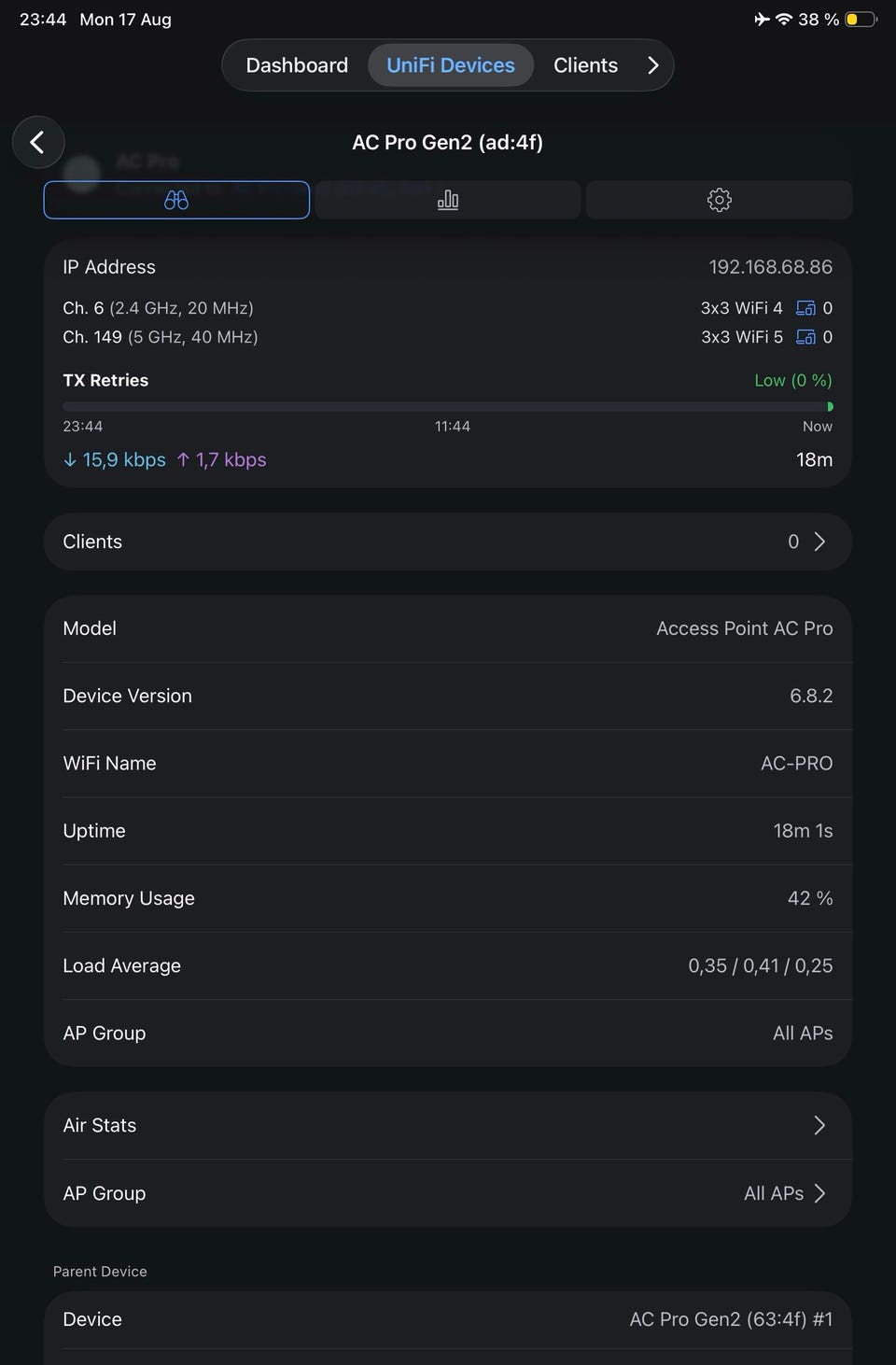Open the gear settings tab

coord(719,200)
